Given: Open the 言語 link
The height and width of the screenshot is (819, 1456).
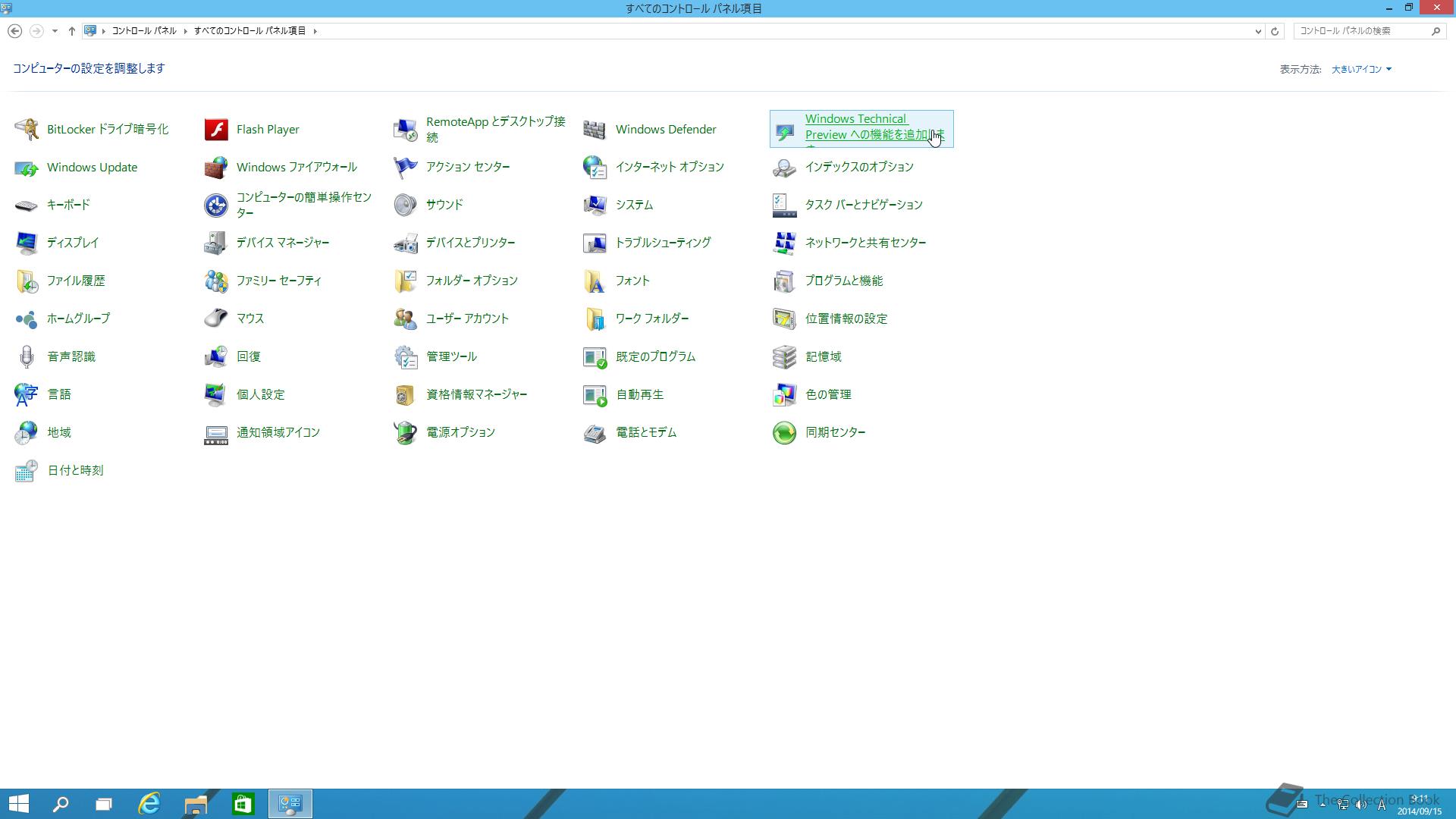Looking at the screenshot, I should tap(59, 394).
